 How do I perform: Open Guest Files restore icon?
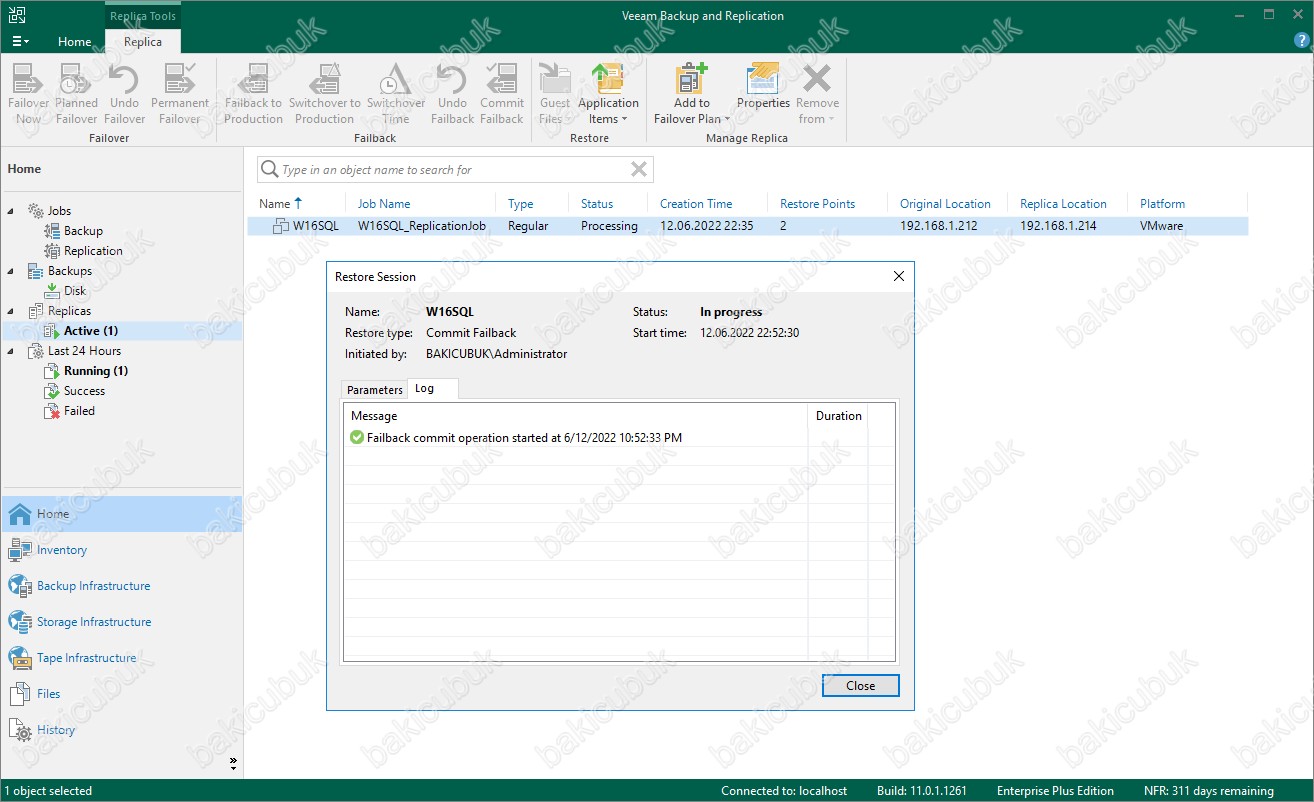coord(554,94)
